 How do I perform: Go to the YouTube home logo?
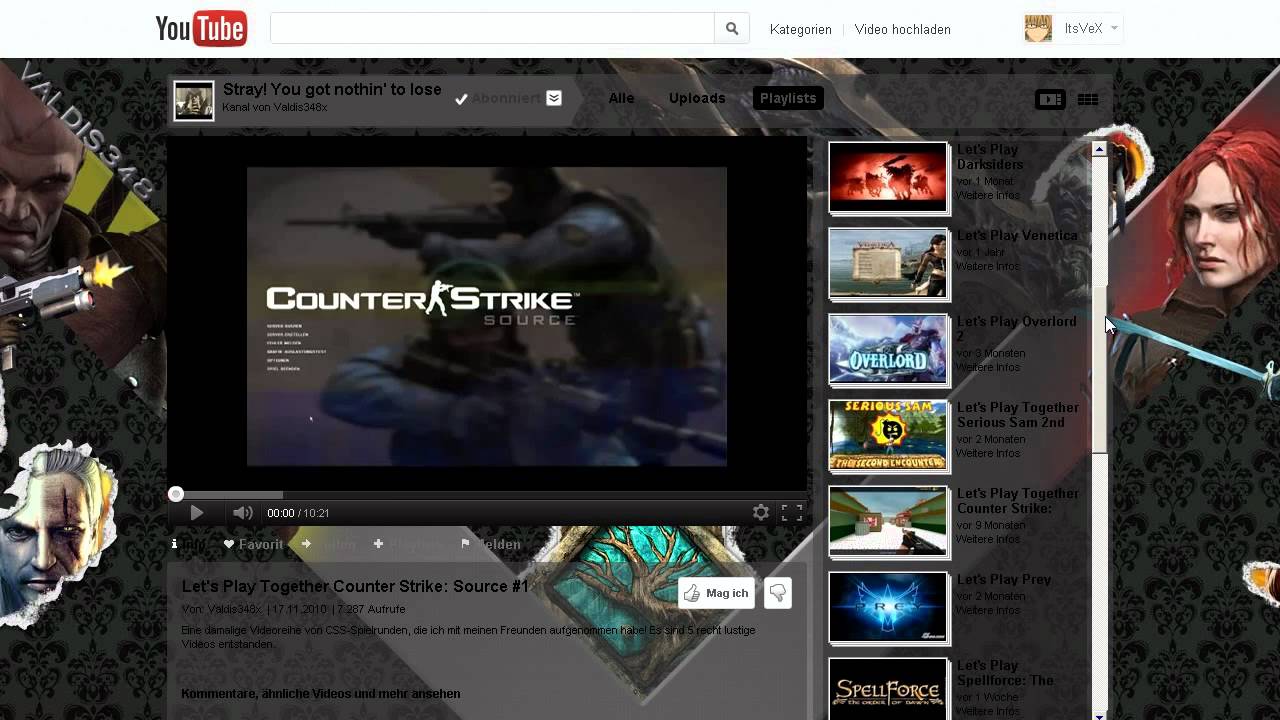pyautogui.click(x=201, y=29)
